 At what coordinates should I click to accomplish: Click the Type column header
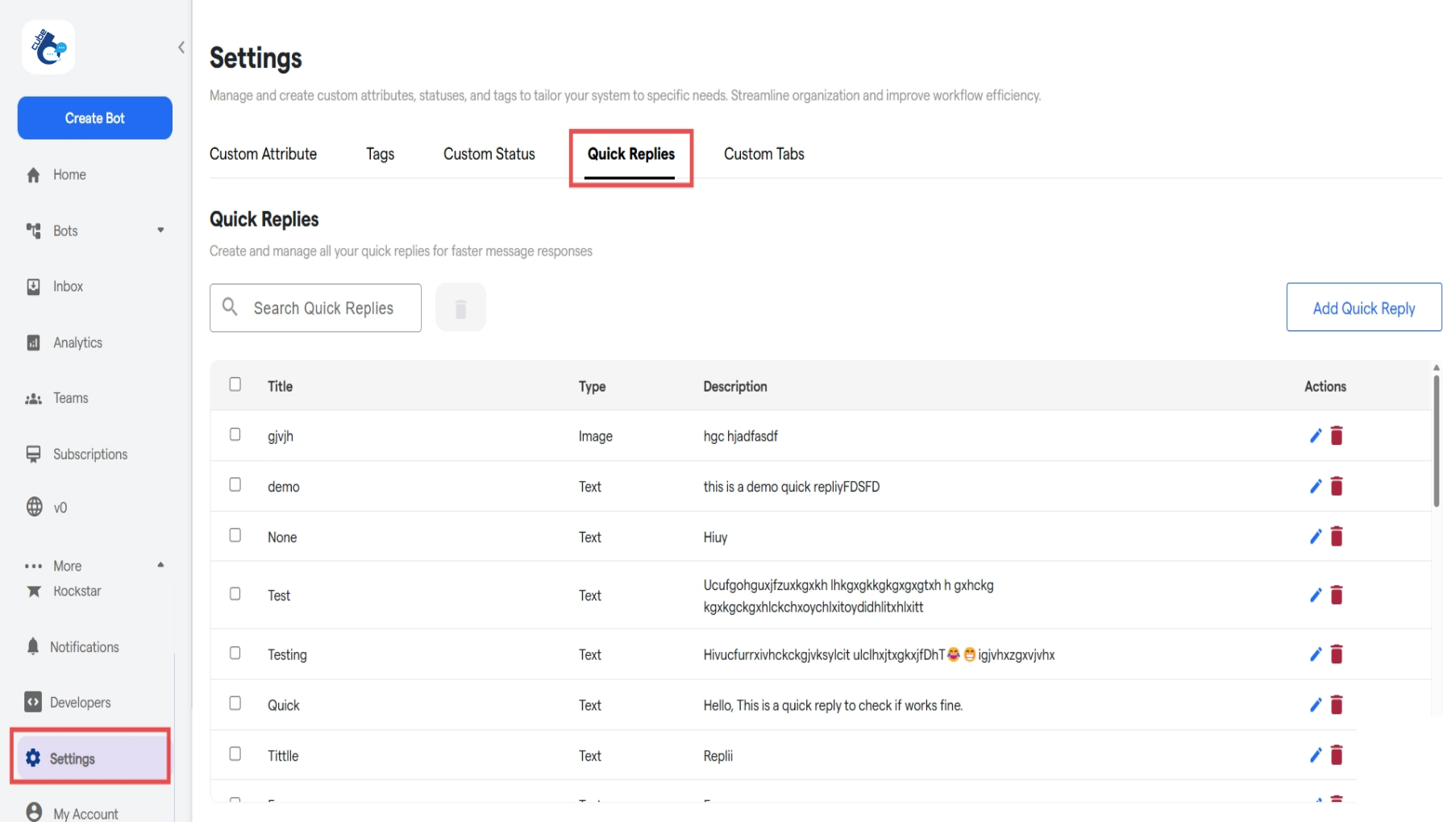[592, 387]
